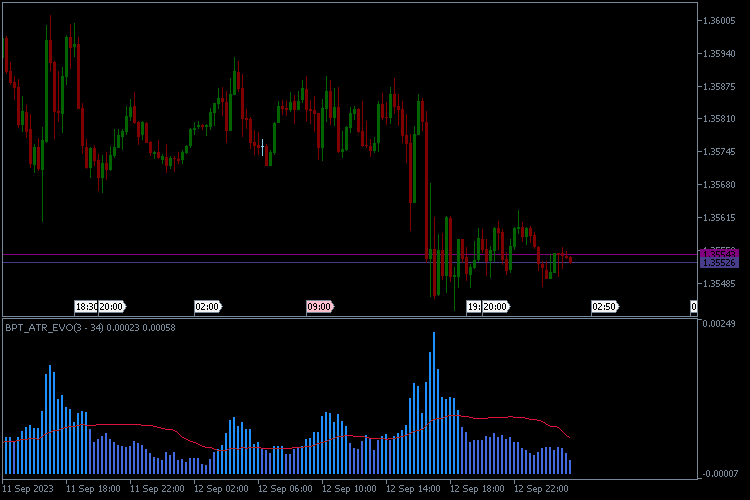This screenshot has height=500, width=750.
Task: Click the 18:30 session time marker
Action: pyautogui.click(x=86, y=307)
